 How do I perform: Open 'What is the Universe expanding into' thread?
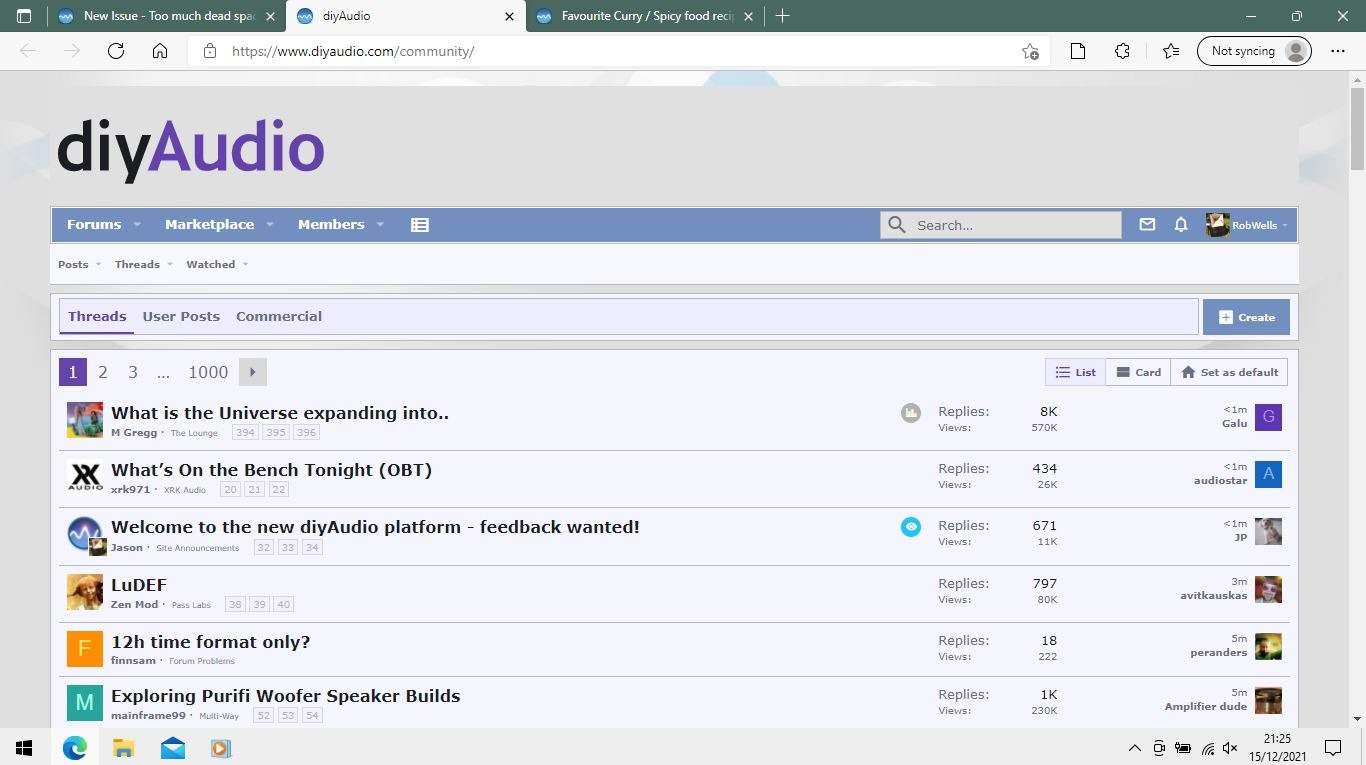coord(280,413)
